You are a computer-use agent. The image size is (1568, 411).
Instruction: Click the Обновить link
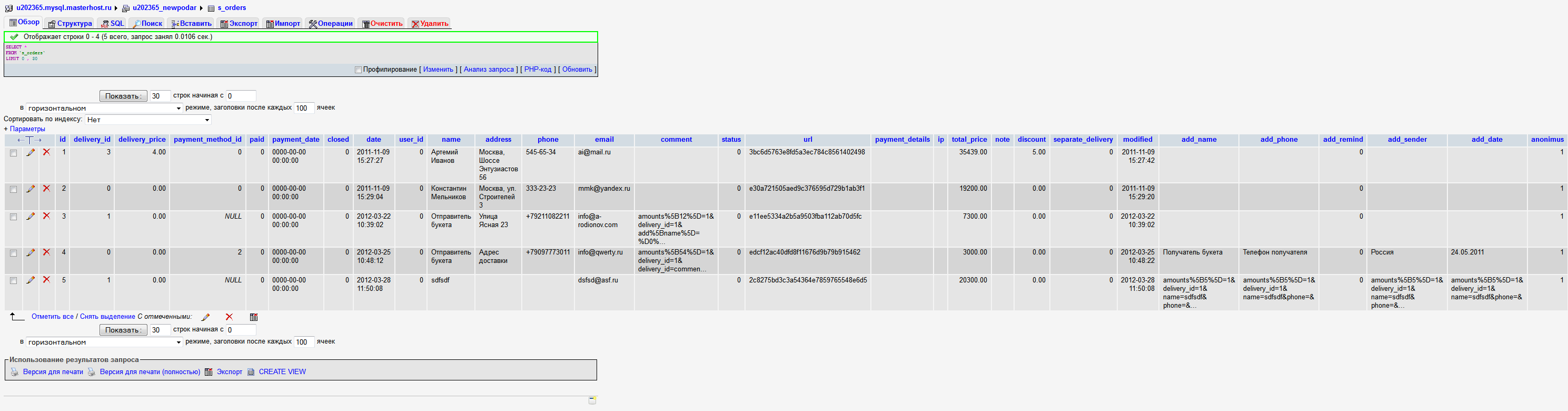pyautogui.click(x=577, y=70)
